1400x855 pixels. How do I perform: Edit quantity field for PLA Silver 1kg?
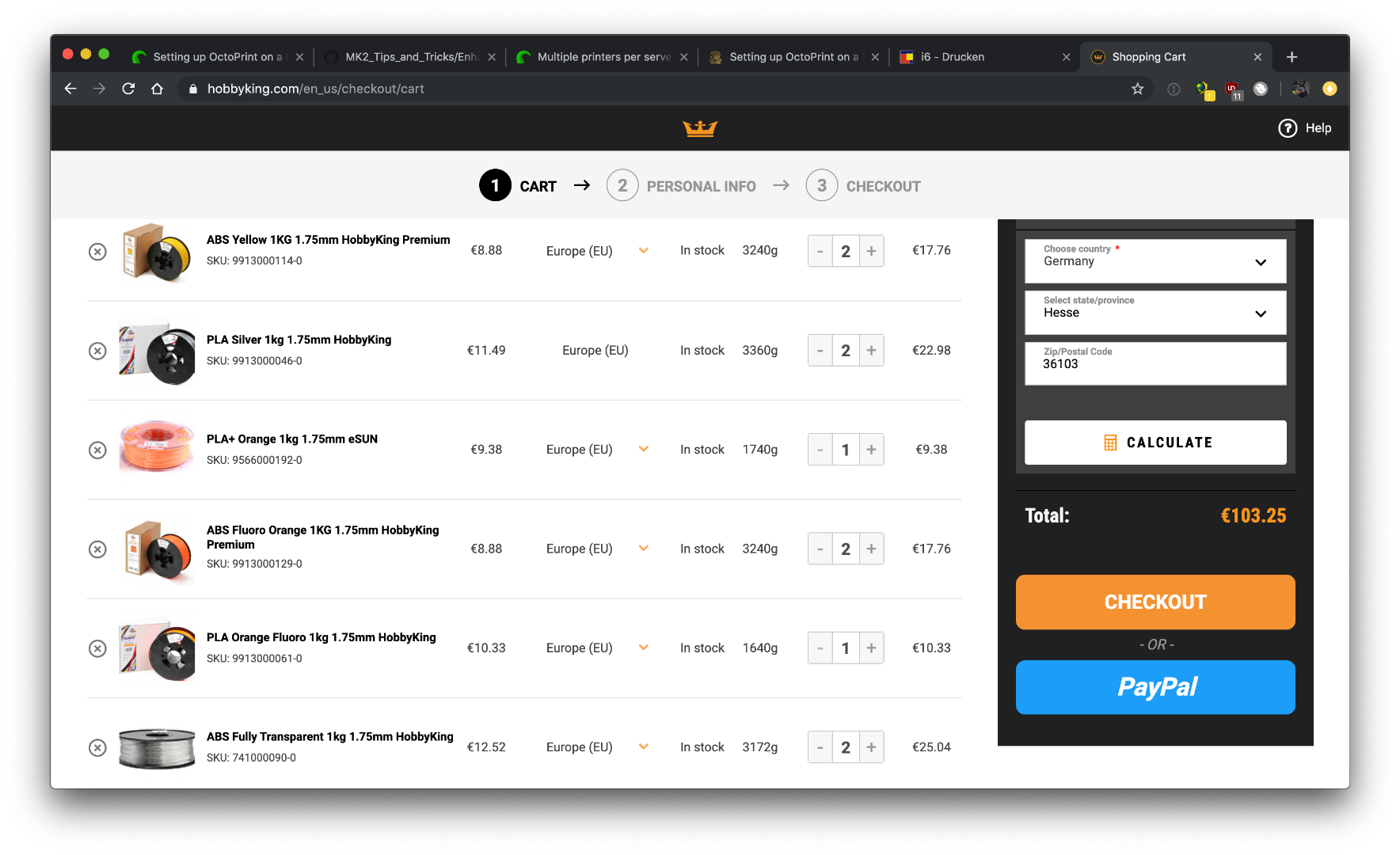click(x=846, y=350)
